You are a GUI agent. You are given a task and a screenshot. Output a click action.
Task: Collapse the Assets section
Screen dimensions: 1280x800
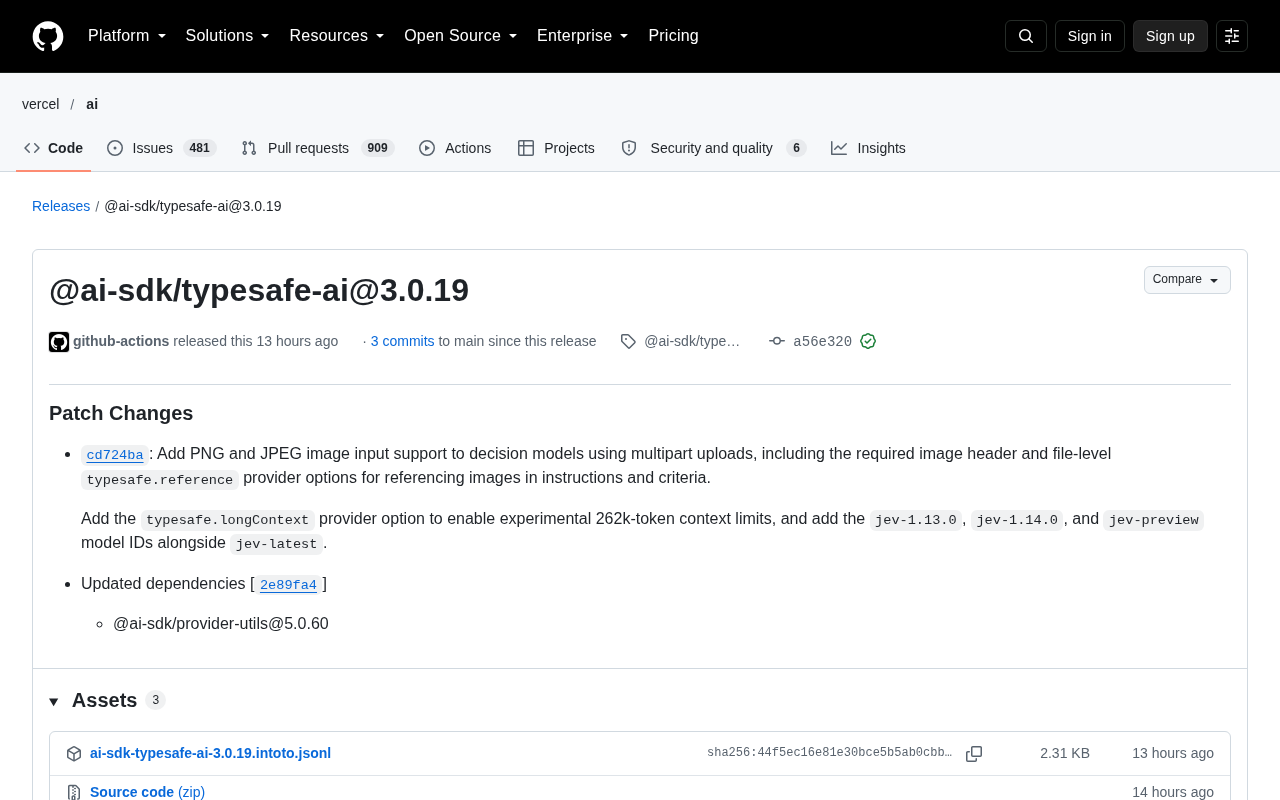point(54,701)
